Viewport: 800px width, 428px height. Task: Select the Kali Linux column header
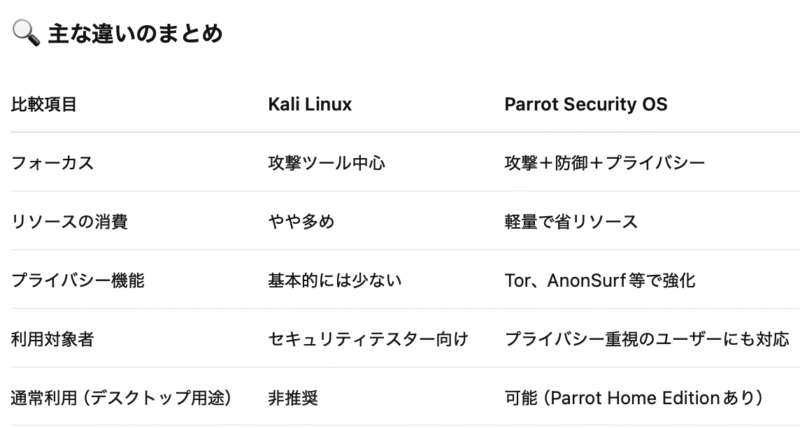tap(310, 105)
